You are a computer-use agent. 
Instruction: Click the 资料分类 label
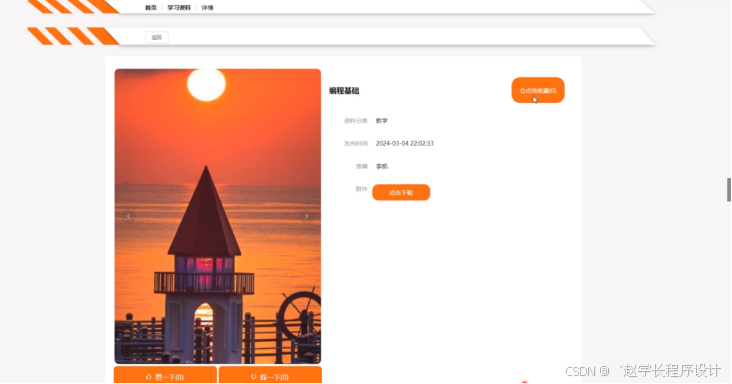[x=356, y=120]
